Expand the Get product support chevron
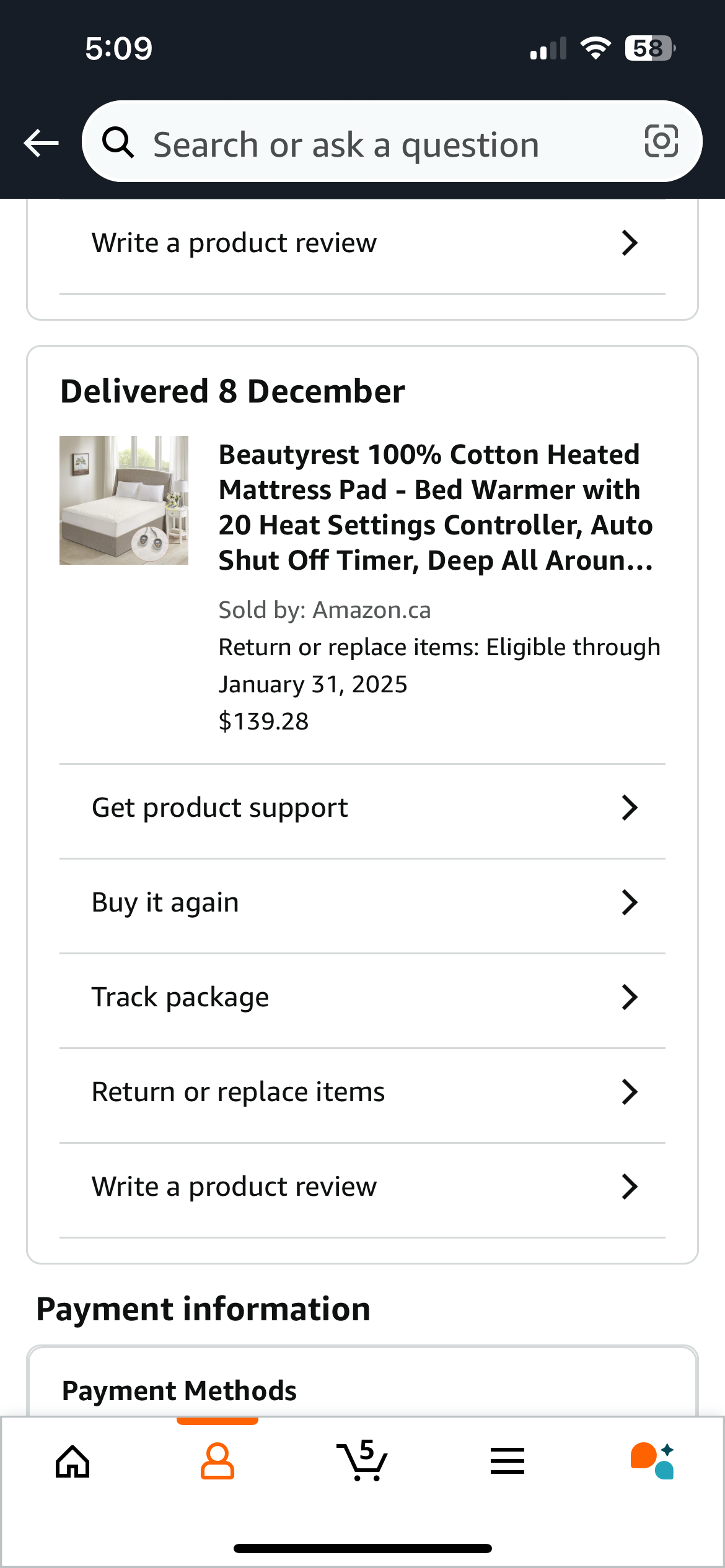Viewport: 725px width, 1568px height. [x=630, y=808]
